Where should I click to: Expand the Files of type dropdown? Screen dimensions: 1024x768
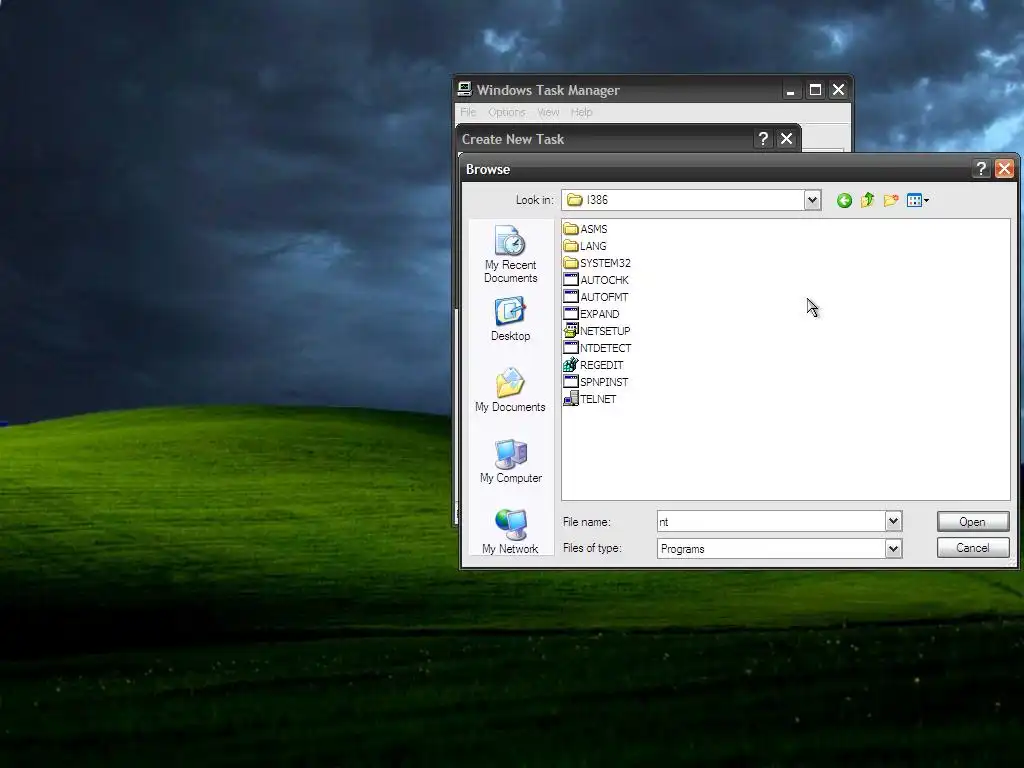(893, 549)
